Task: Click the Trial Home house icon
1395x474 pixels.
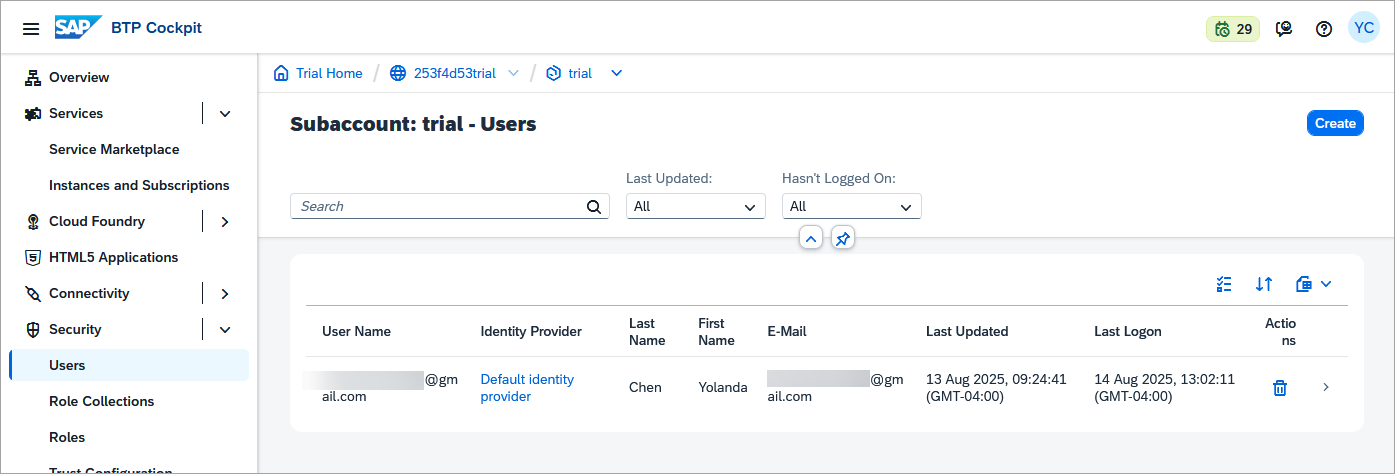Action: point(281,73)
